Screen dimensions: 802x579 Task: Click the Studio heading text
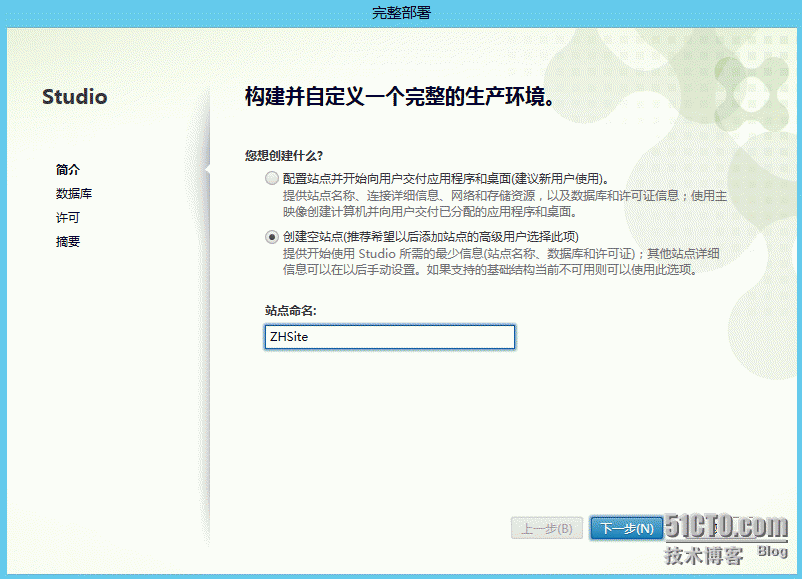tap(75, 97)
